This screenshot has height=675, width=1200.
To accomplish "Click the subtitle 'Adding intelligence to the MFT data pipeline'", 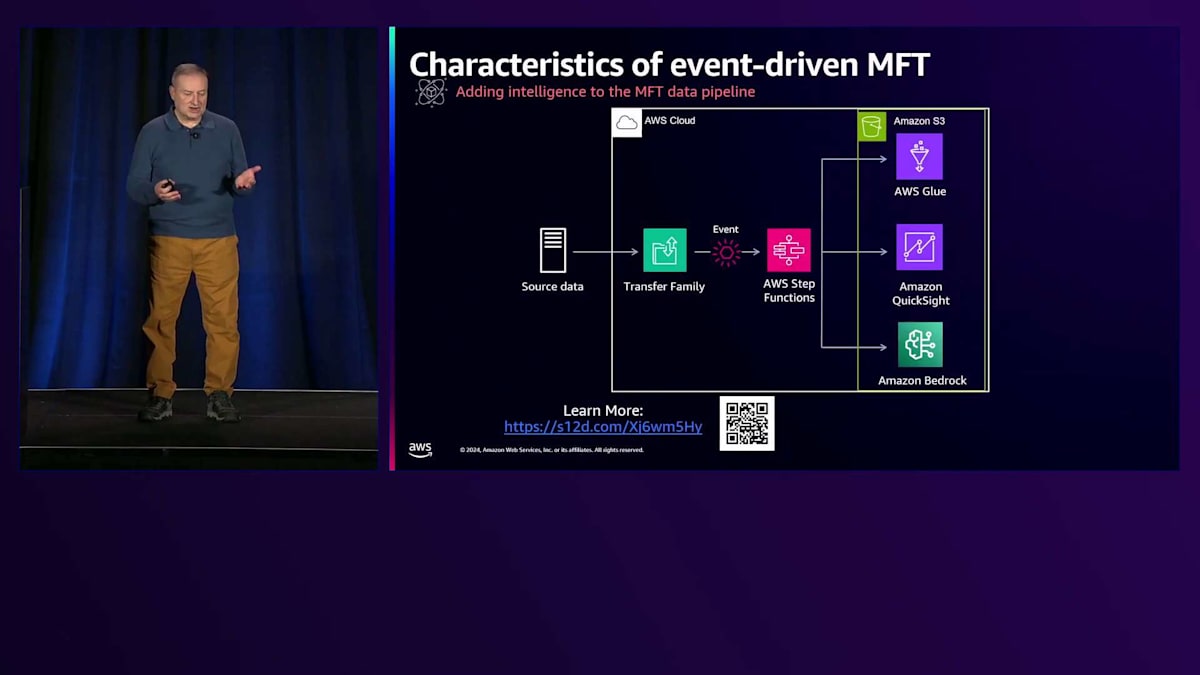I will point(605,92).
